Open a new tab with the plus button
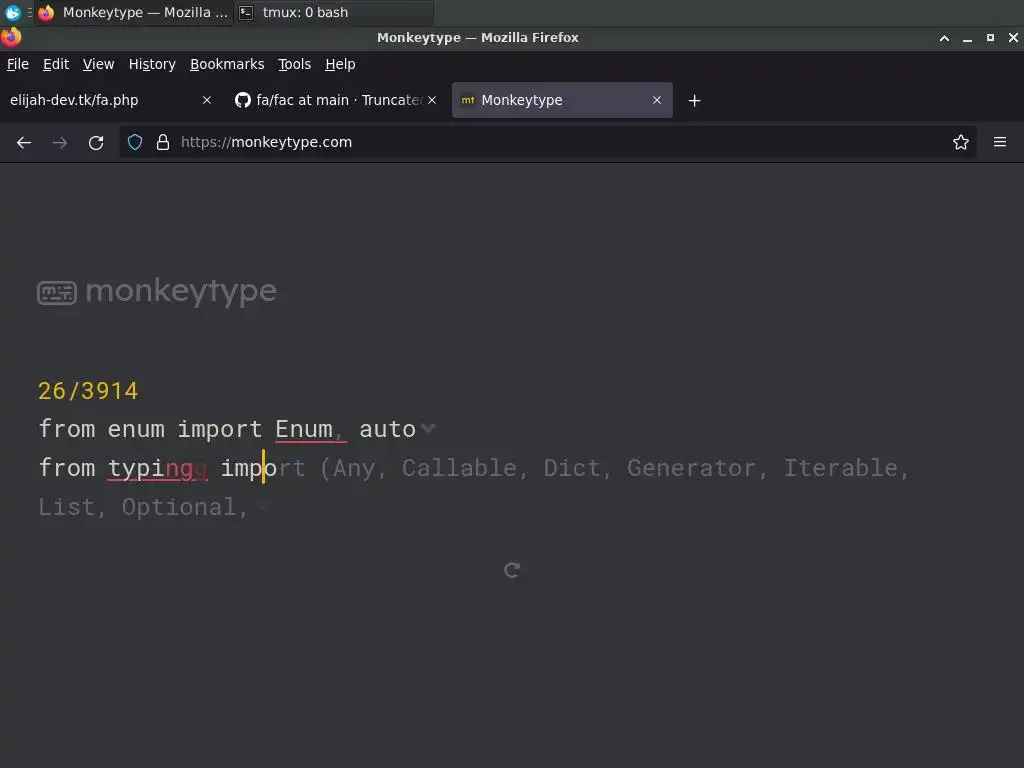Image resolution: width=1024 pixels, height=768 pixels. click(694, 101)
